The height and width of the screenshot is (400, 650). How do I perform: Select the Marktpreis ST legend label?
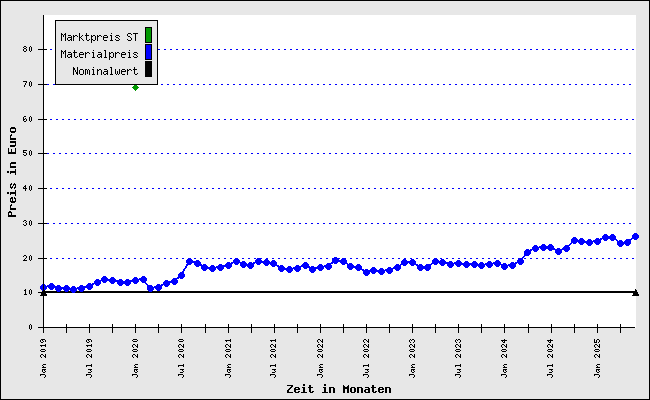[99, 37]
